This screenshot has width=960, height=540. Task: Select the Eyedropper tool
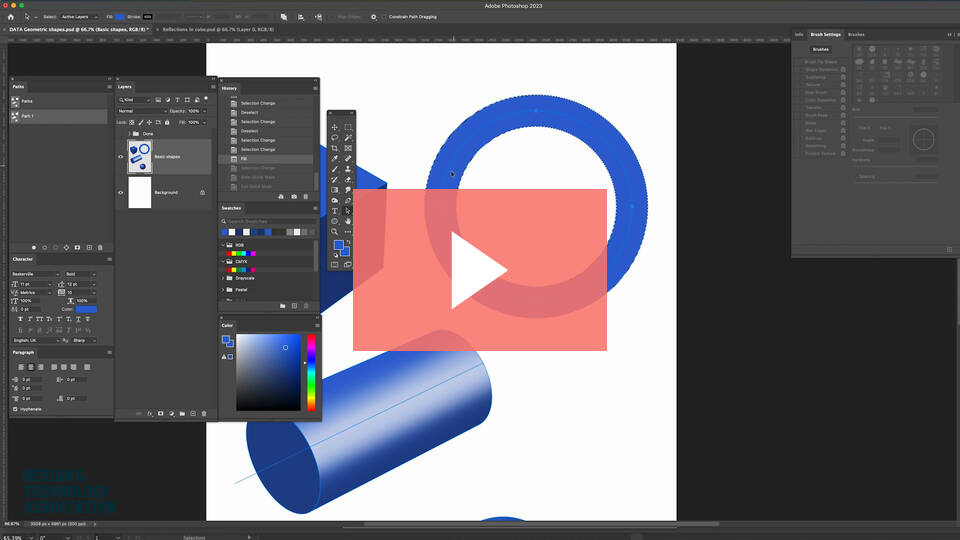pyautogui.click(x=334, y=159)
